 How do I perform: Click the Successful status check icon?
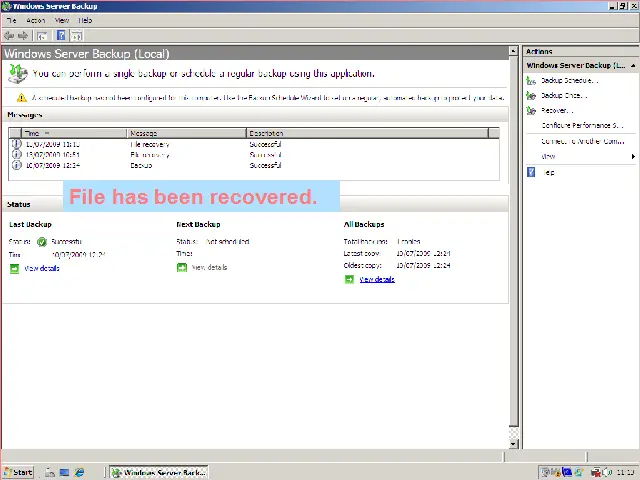pyautogui.click(x=42, y=242)
